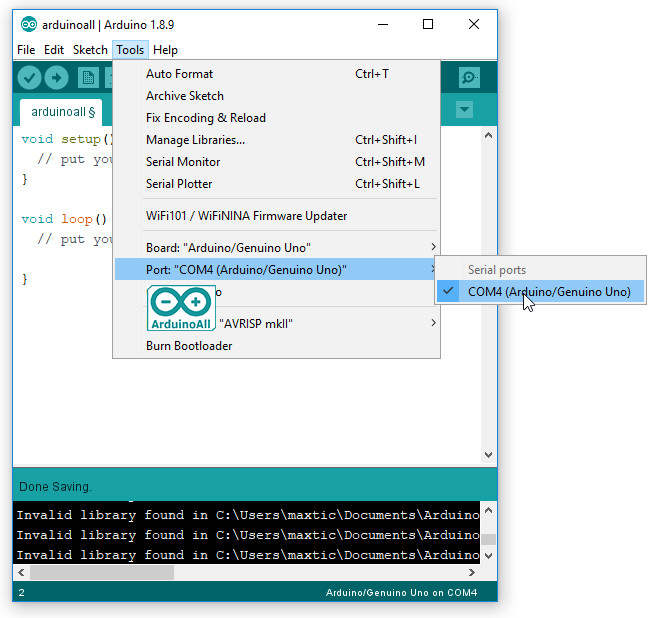Select Burn Bootloader menu entry

(277, 346)
